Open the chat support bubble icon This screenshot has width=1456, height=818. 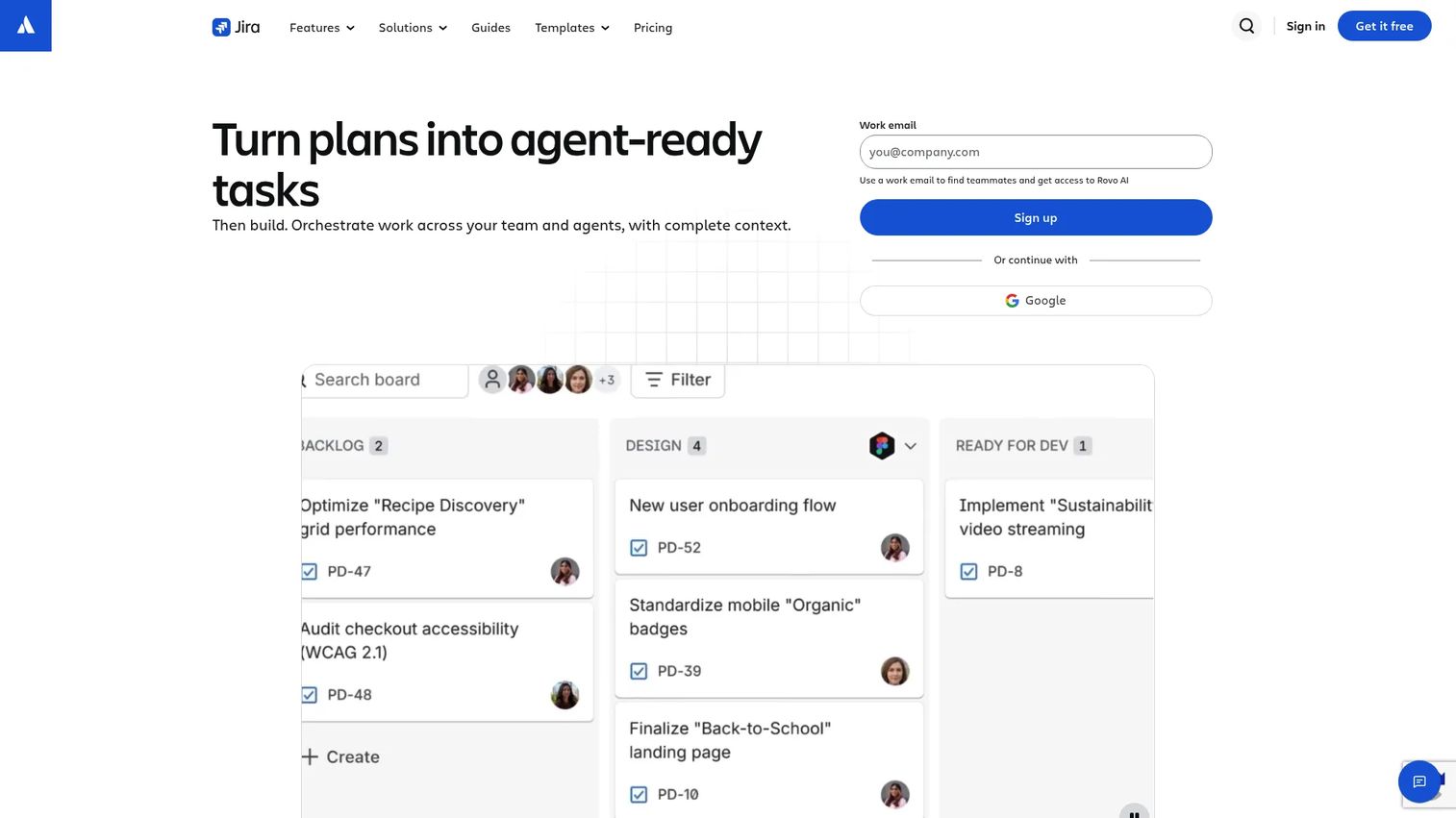(1419, 781)
